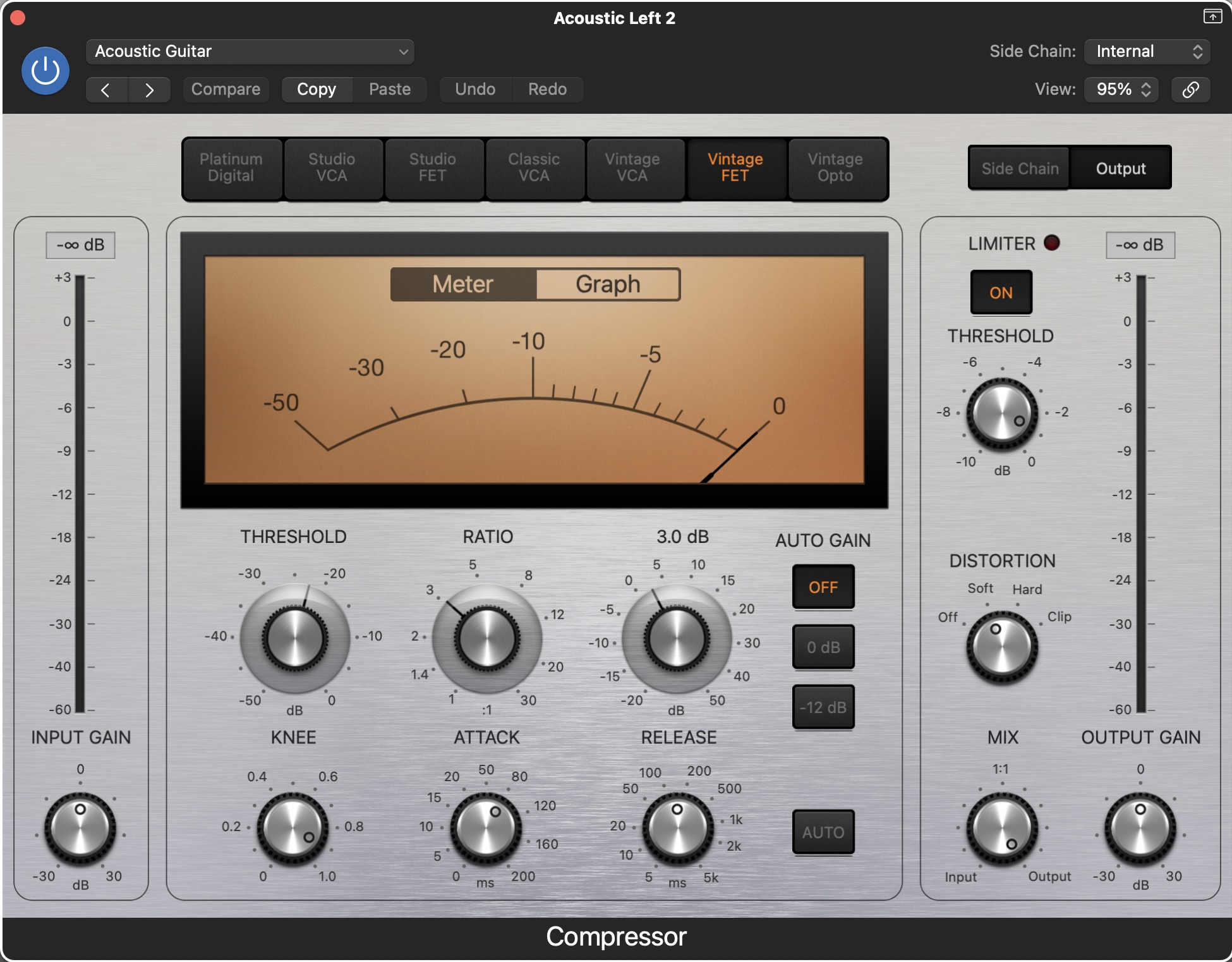The height and width of the screenshot is (962, 1232).
Task: Click the Knee knob
Action: click(x=293, y=829)
